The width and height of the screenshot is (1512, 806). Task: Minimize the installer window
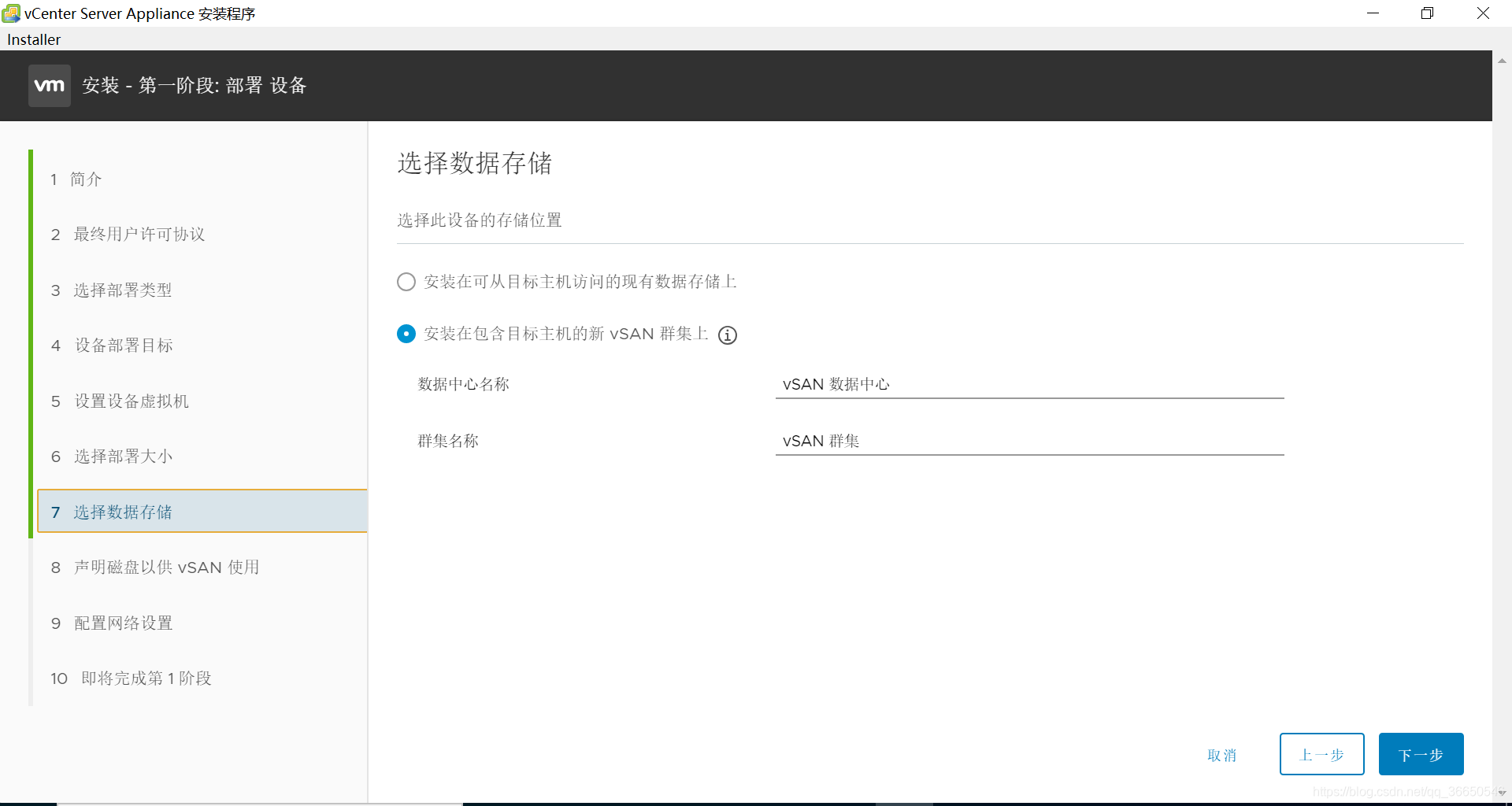coord(1373,13)
